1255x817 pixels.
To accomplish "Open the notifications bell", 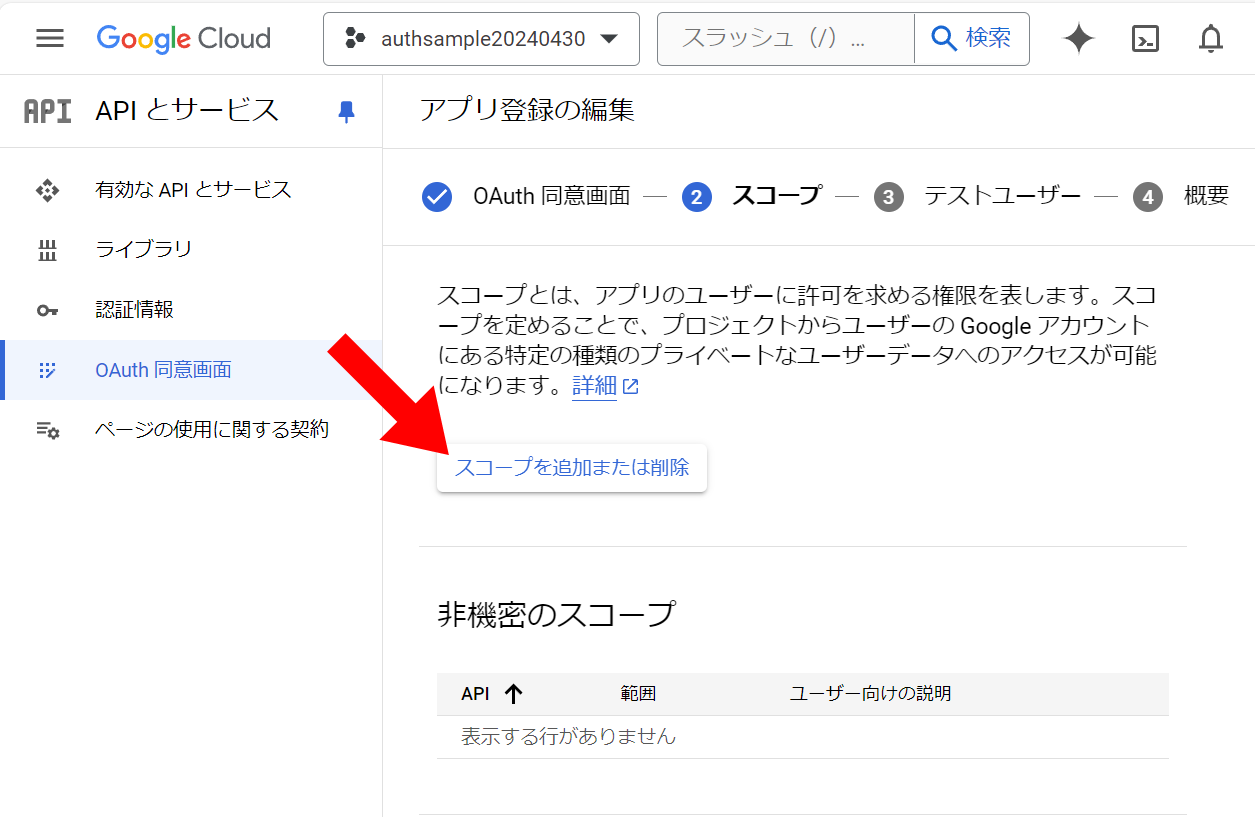I will point(1211,39).
